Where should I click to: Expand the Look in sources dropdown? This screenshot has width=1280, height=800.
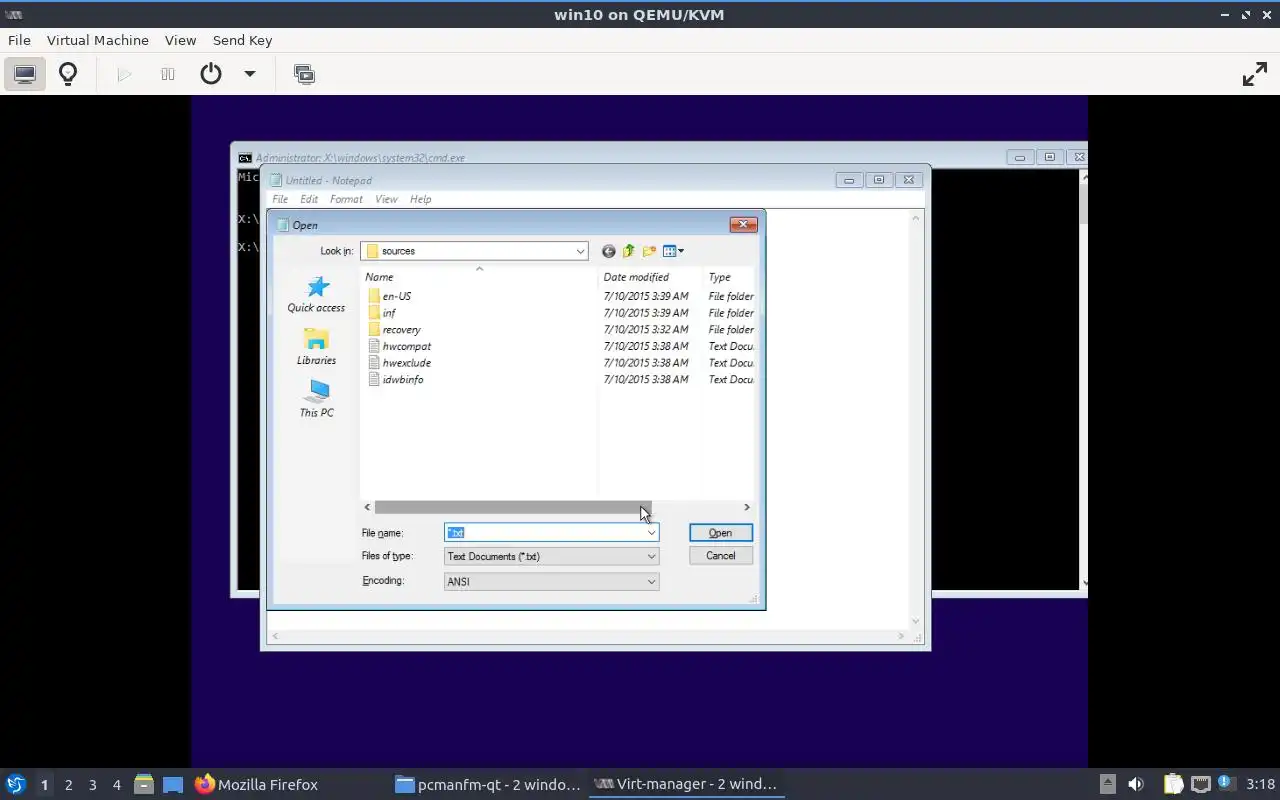click(x=579, y=251)
